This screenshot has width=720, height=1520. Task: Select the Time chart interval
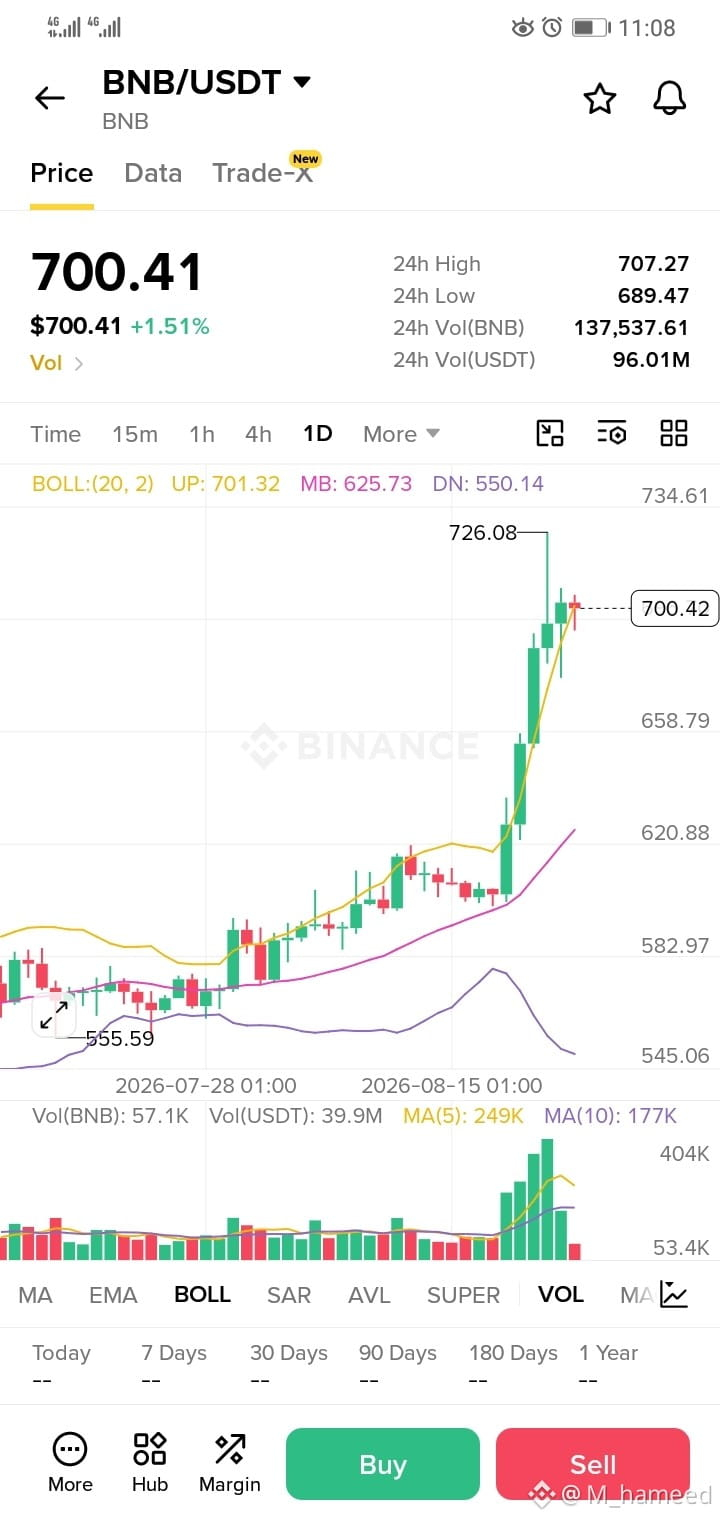55,434
